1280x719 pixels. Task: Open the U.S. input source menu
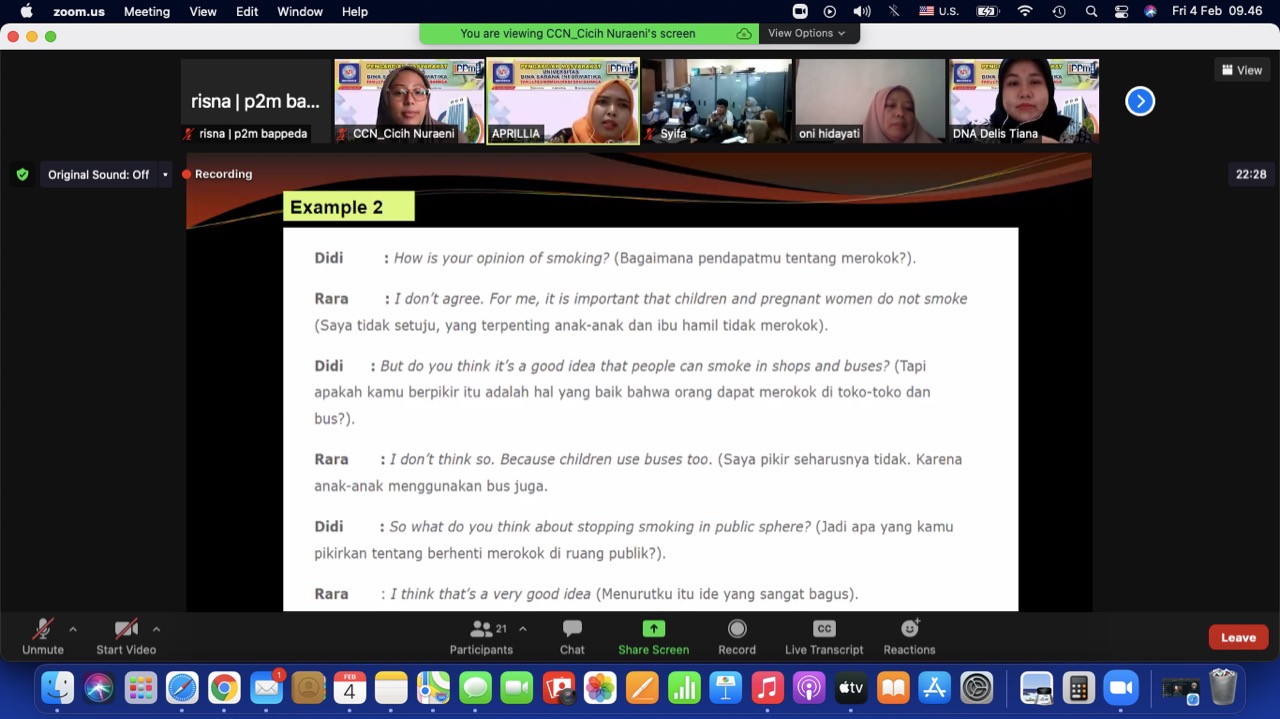(x=938, y=11)
